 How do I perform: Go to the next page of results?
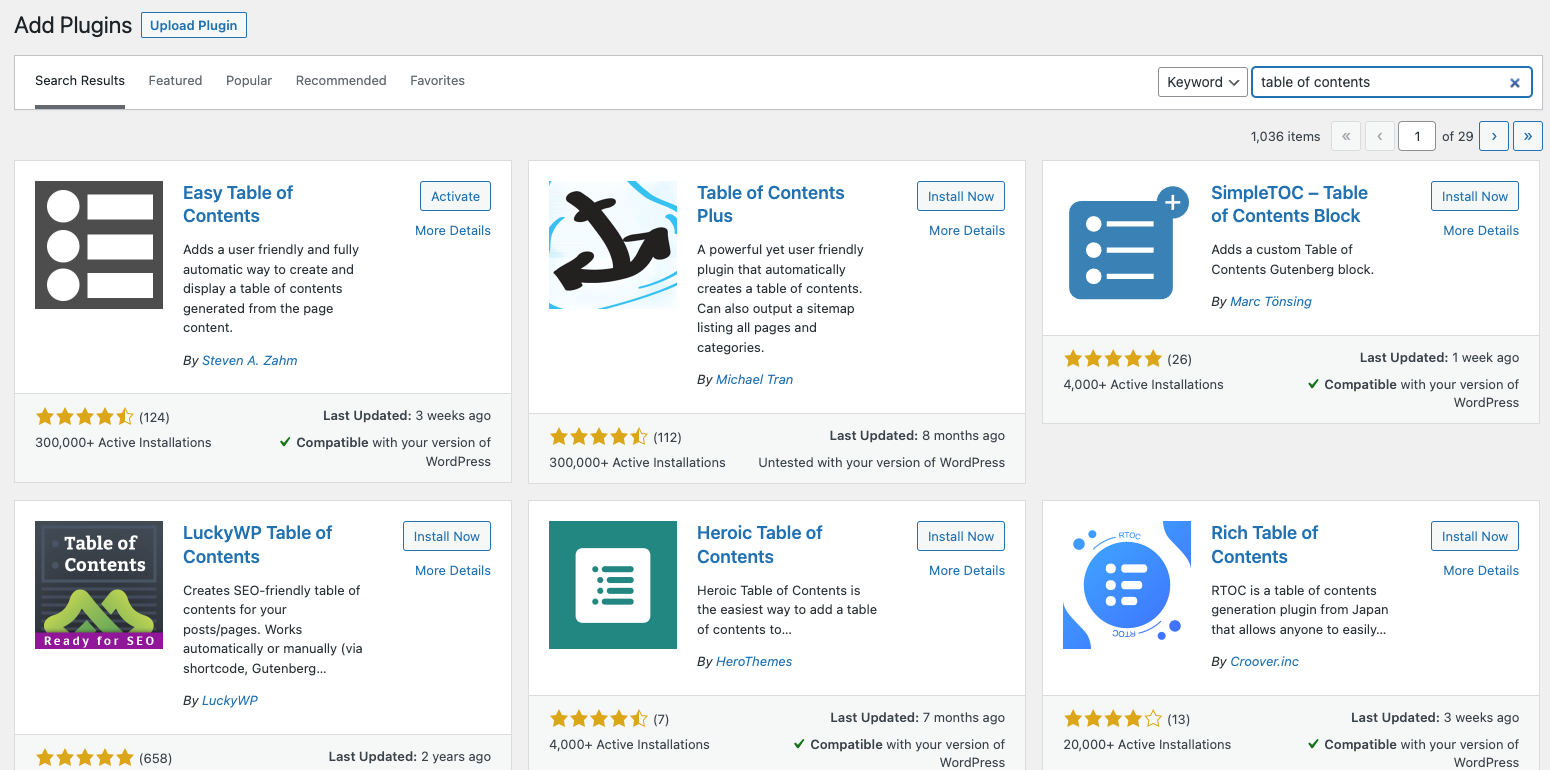point(1493,136)
